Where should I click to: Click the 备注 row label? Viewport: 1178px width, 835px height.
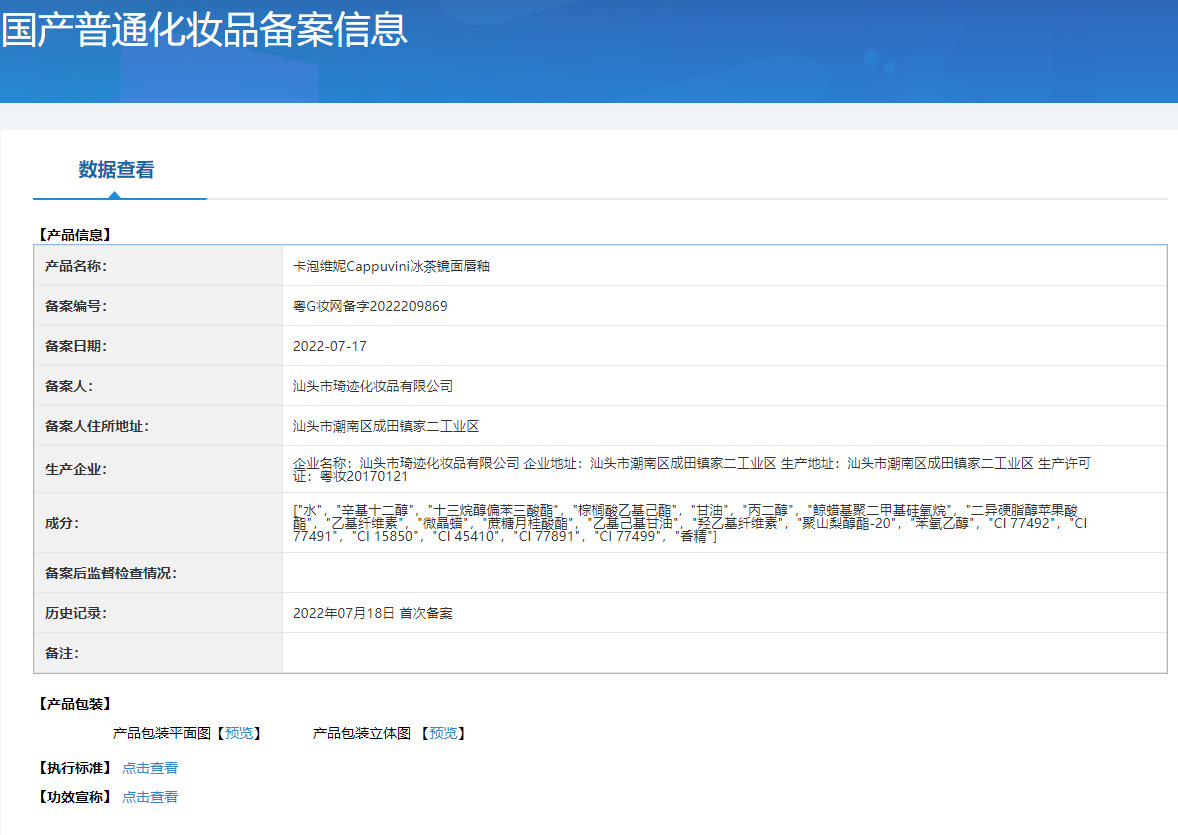click(62, 654)
